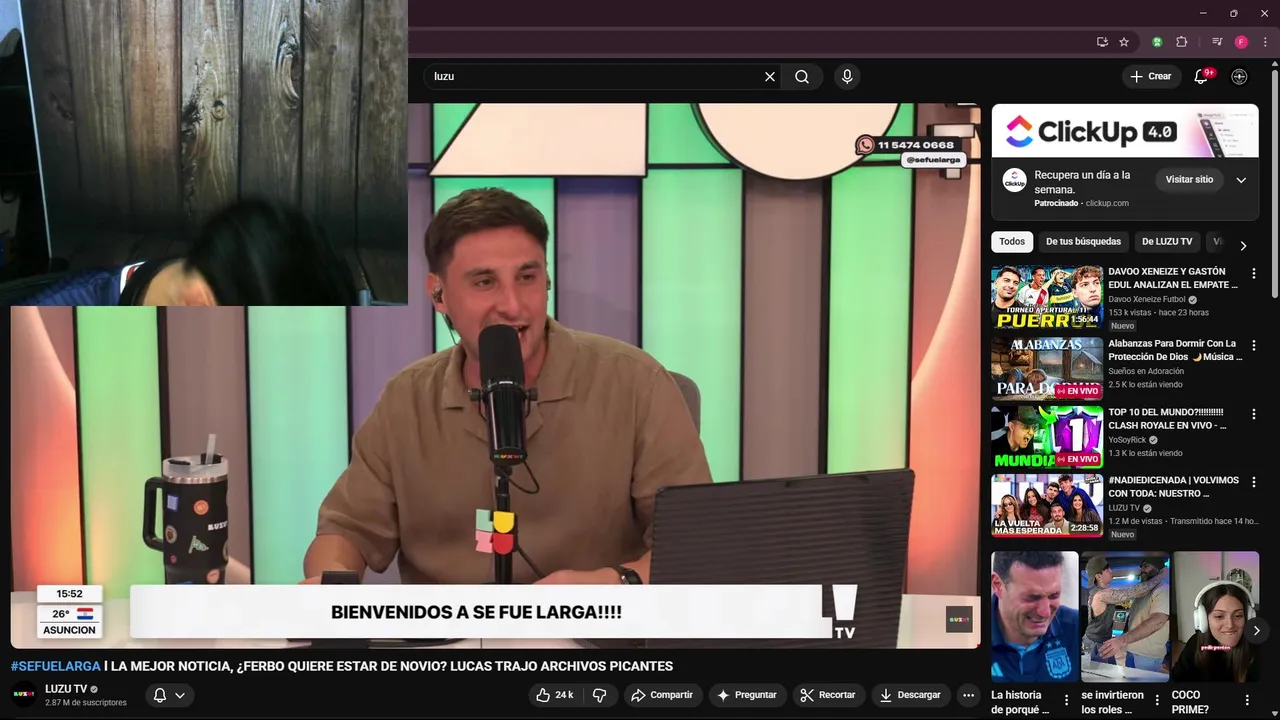
Task: Click the Recortar clip button
Action: [x=828, y=695]
